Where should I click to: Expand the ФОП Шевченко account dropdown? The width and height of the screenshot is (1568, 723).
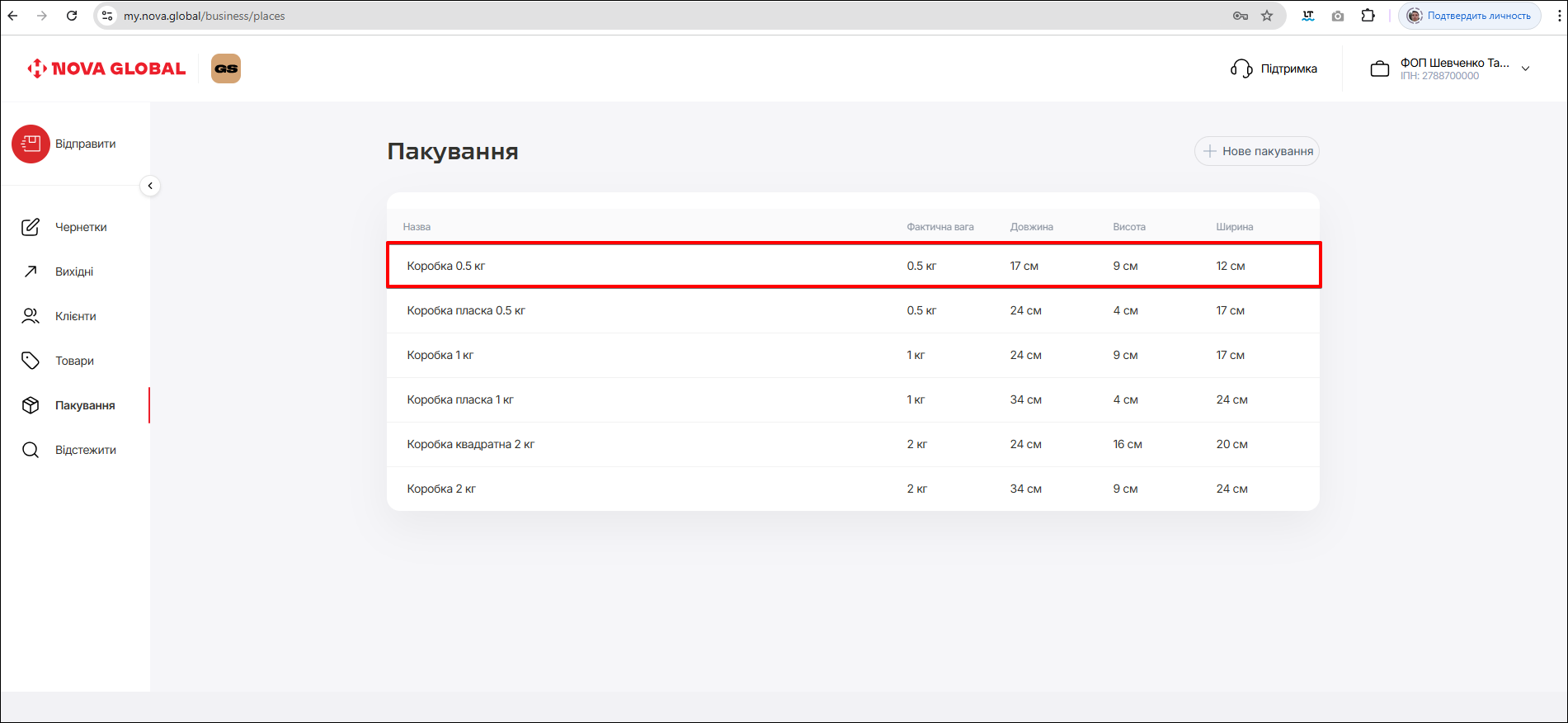coord(1525,69)
